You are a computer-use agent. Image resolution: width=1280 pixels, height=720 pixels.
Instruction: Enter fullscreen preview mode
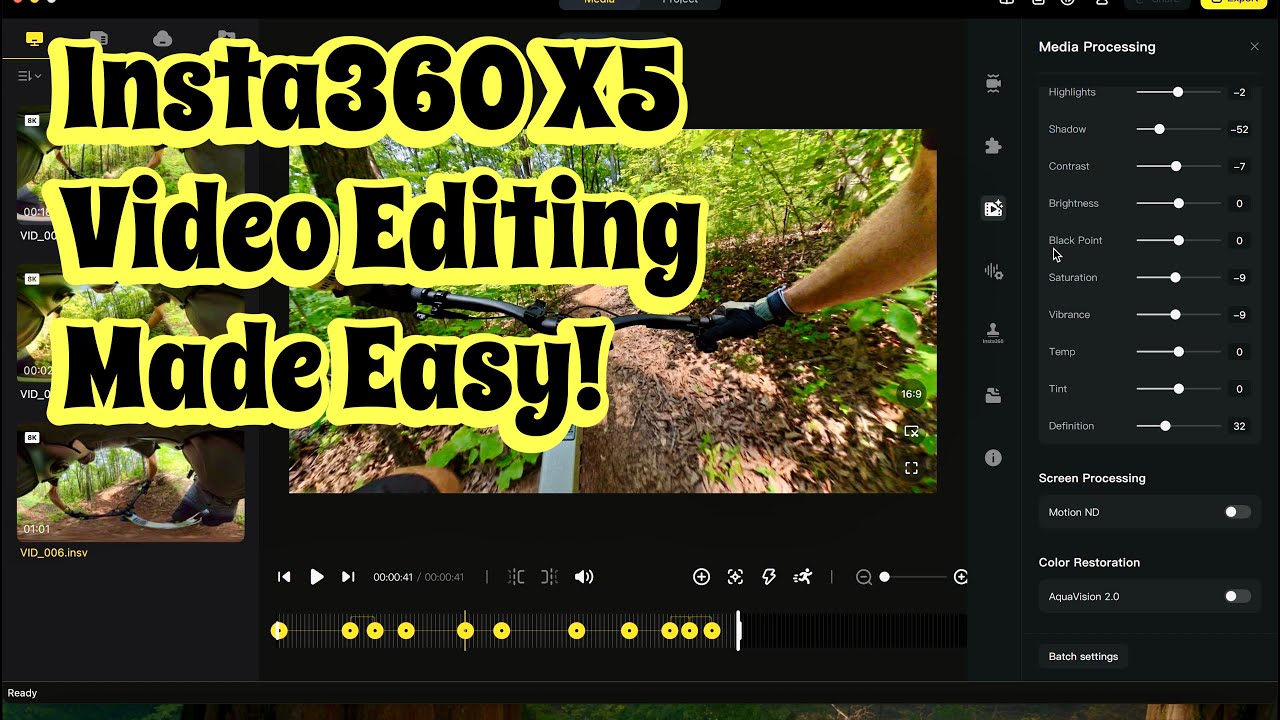pyautogui.click(x=911, y=468)
